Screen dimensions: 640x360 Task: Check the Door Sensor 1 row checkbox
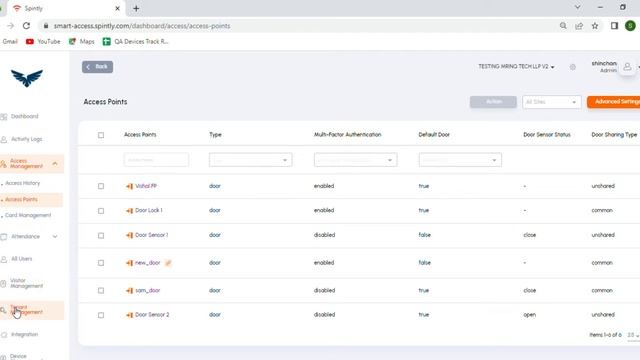[x=101, y=236]
